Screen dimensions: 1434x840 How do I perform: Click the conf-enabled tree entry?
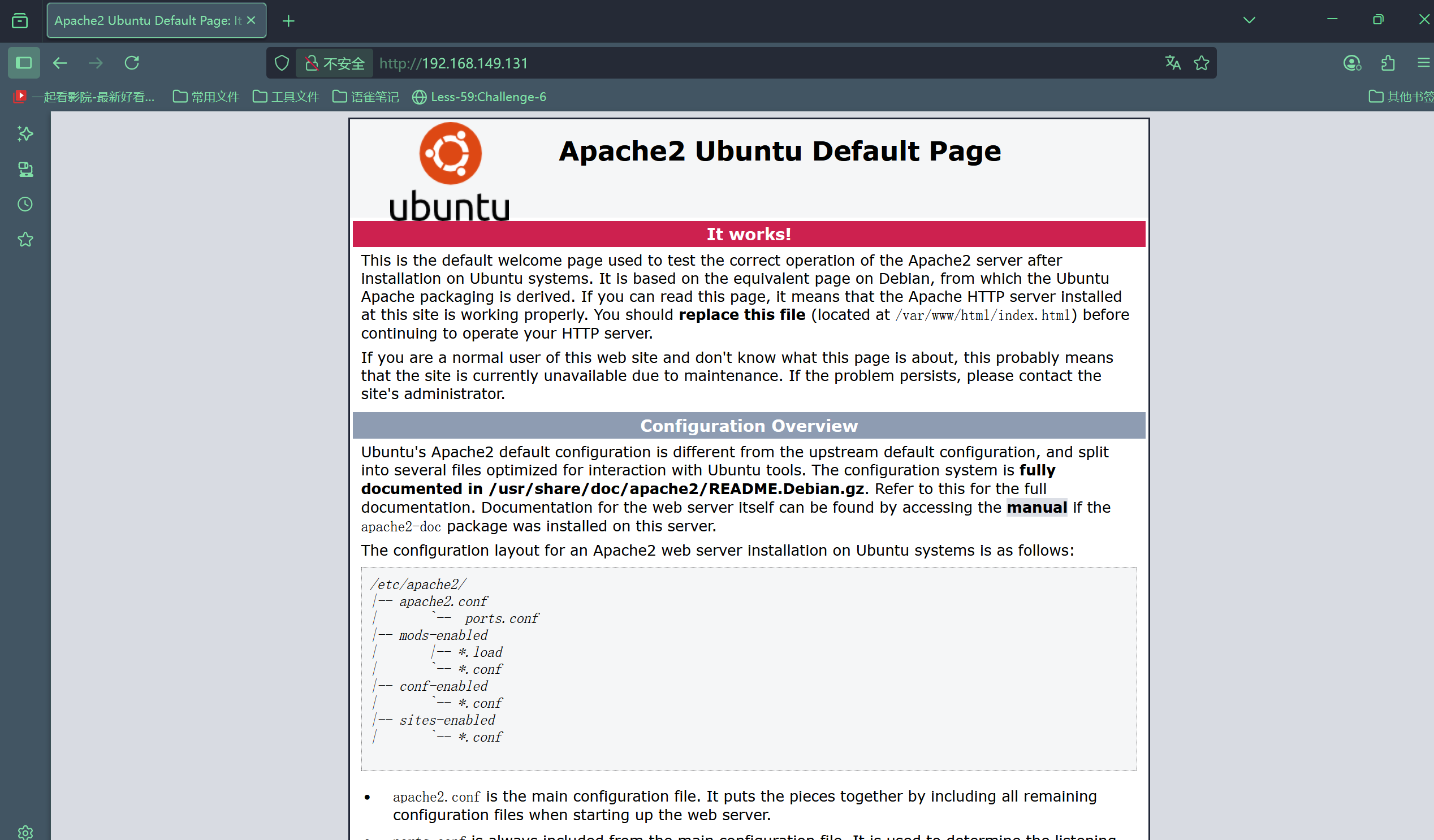click(x=443, y=686)
